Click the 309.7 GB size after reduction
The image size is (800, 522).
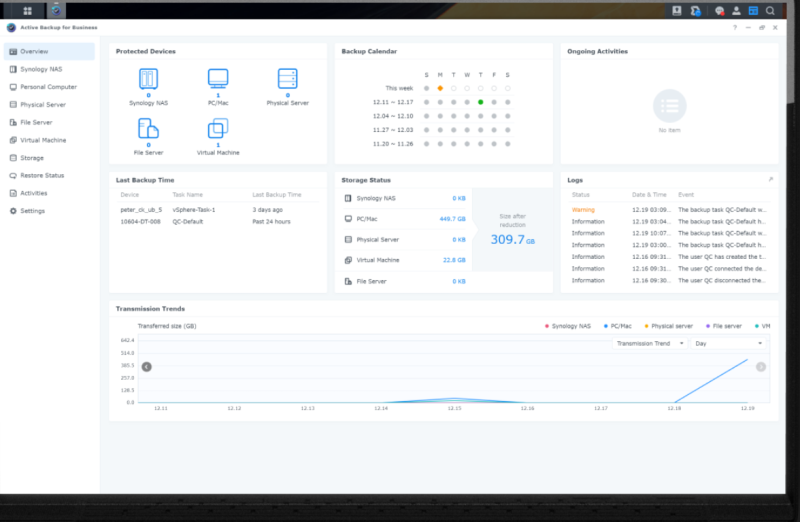pyautogui.click(x=512, y=239)
